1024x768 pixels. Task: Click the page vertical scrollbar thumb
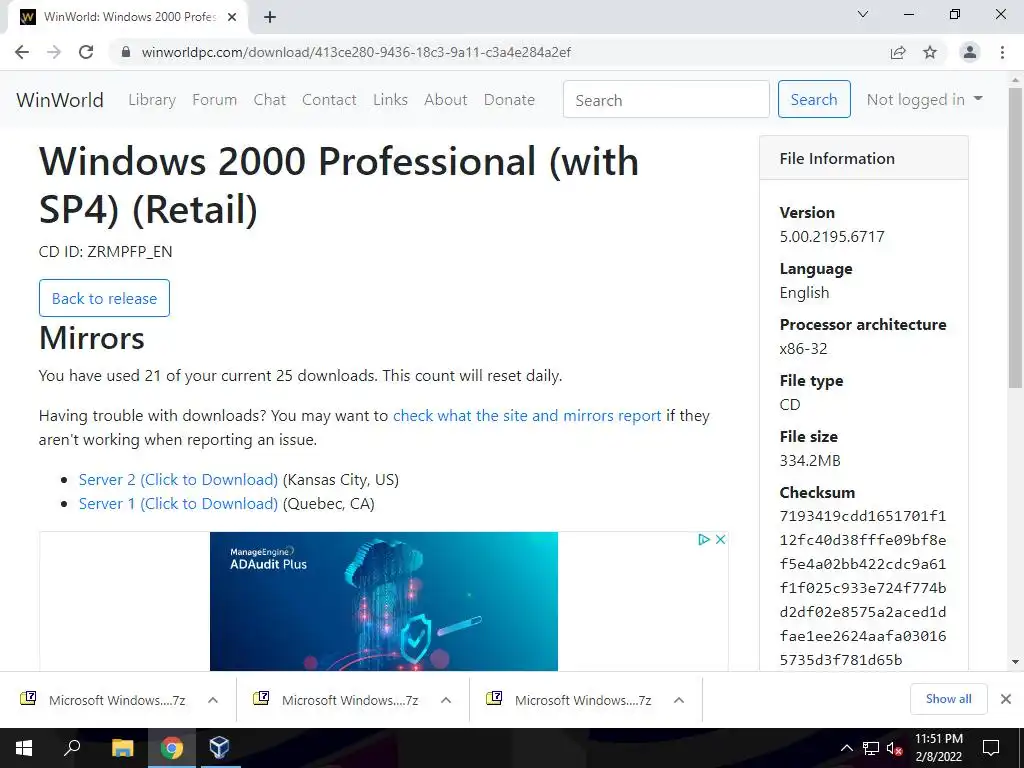pos(1016,238)
